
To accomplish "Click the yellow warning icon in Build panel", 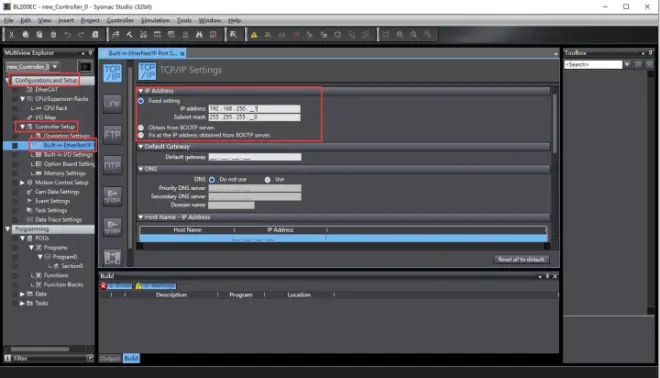I will pos(138,286).
